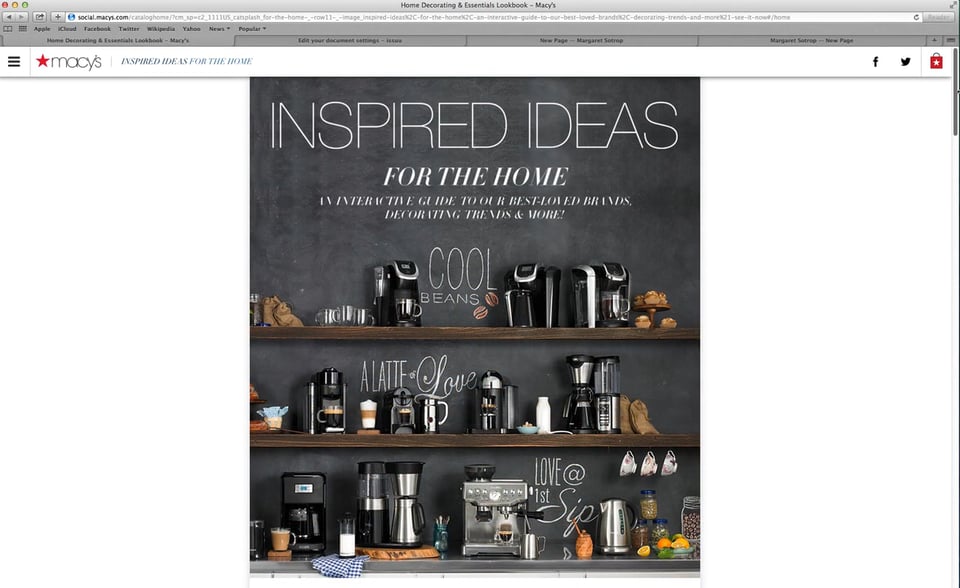Screen dimensions: 960x588
Task: Add bookmark with plus button
Action: (58, 17)
